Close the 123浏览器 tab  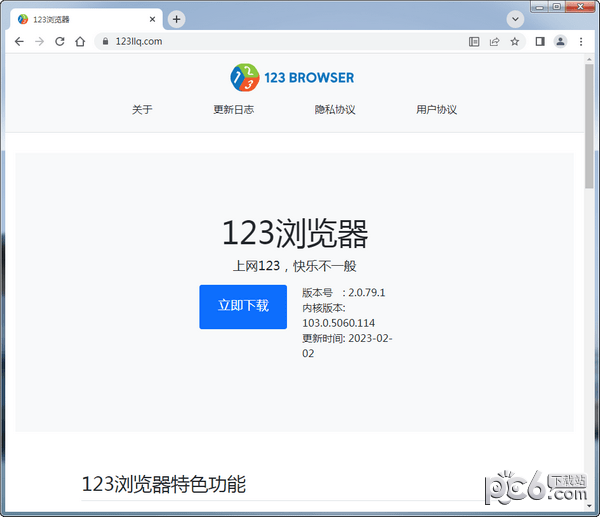[152, 19]
